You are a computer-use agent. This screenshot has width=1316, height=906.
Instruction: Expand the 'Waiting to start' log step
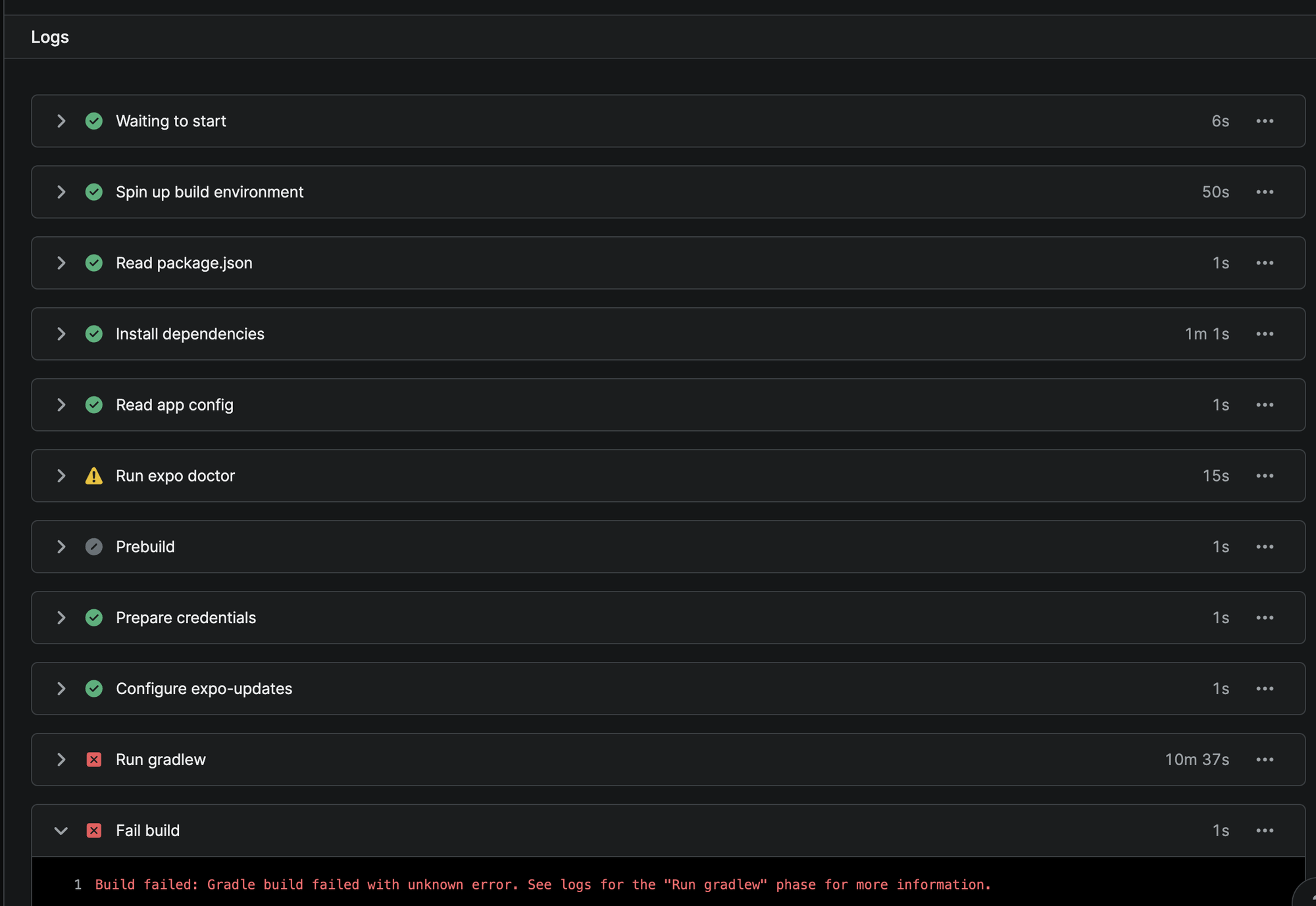(x=62, y=120)
